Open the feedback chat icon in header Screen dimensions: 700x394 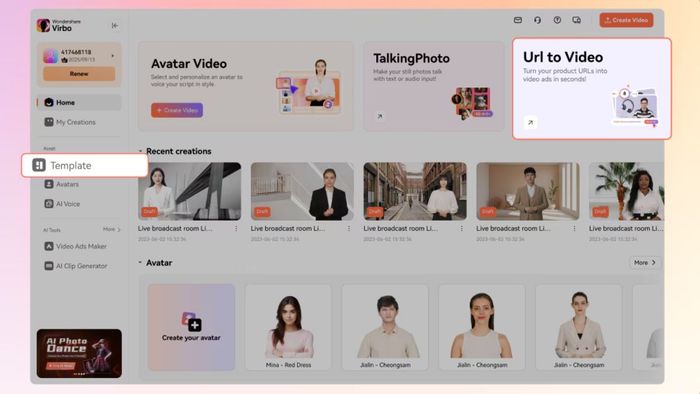pyautogui.click(x=577, y=20)
